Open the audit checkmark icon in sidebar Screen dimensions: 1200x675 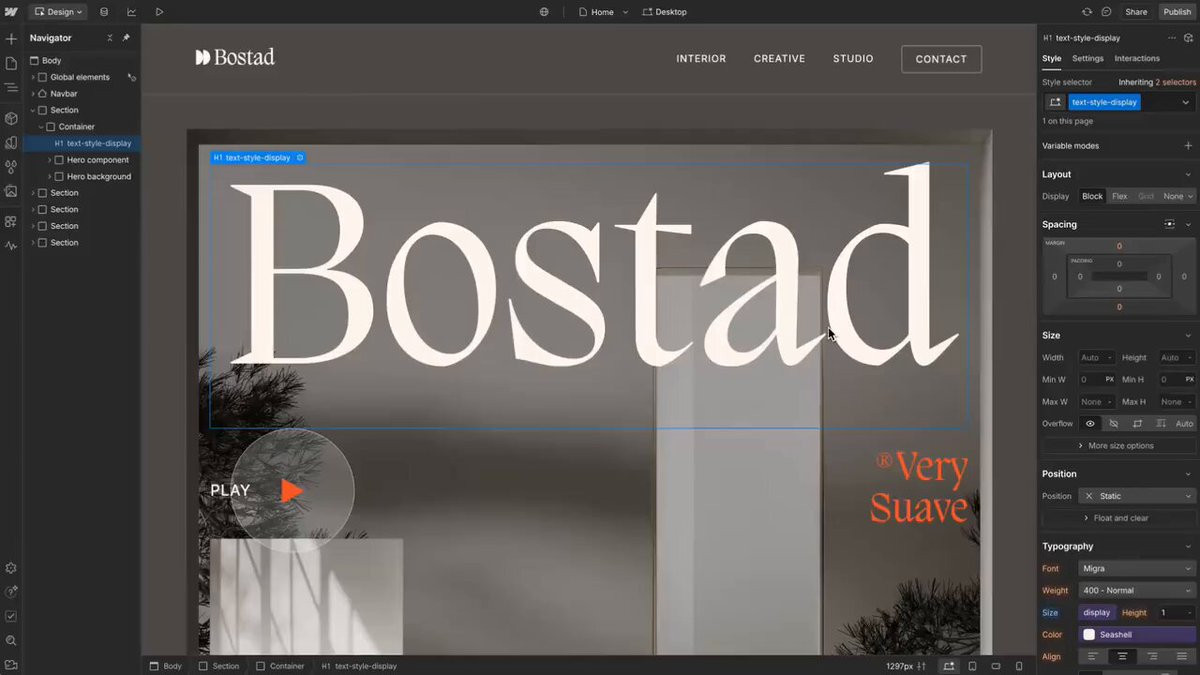pos(11,616)
